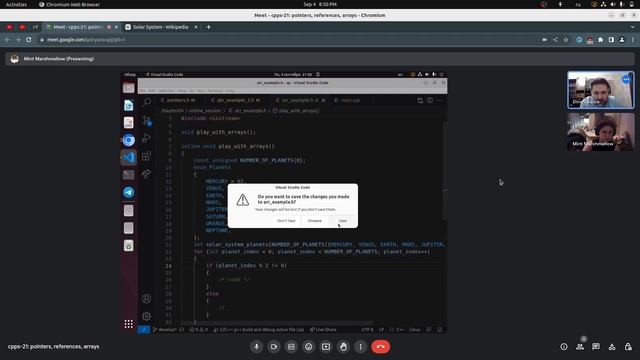Open pointers.h editor tab in VS Code
640x360 pixels.
178,100
